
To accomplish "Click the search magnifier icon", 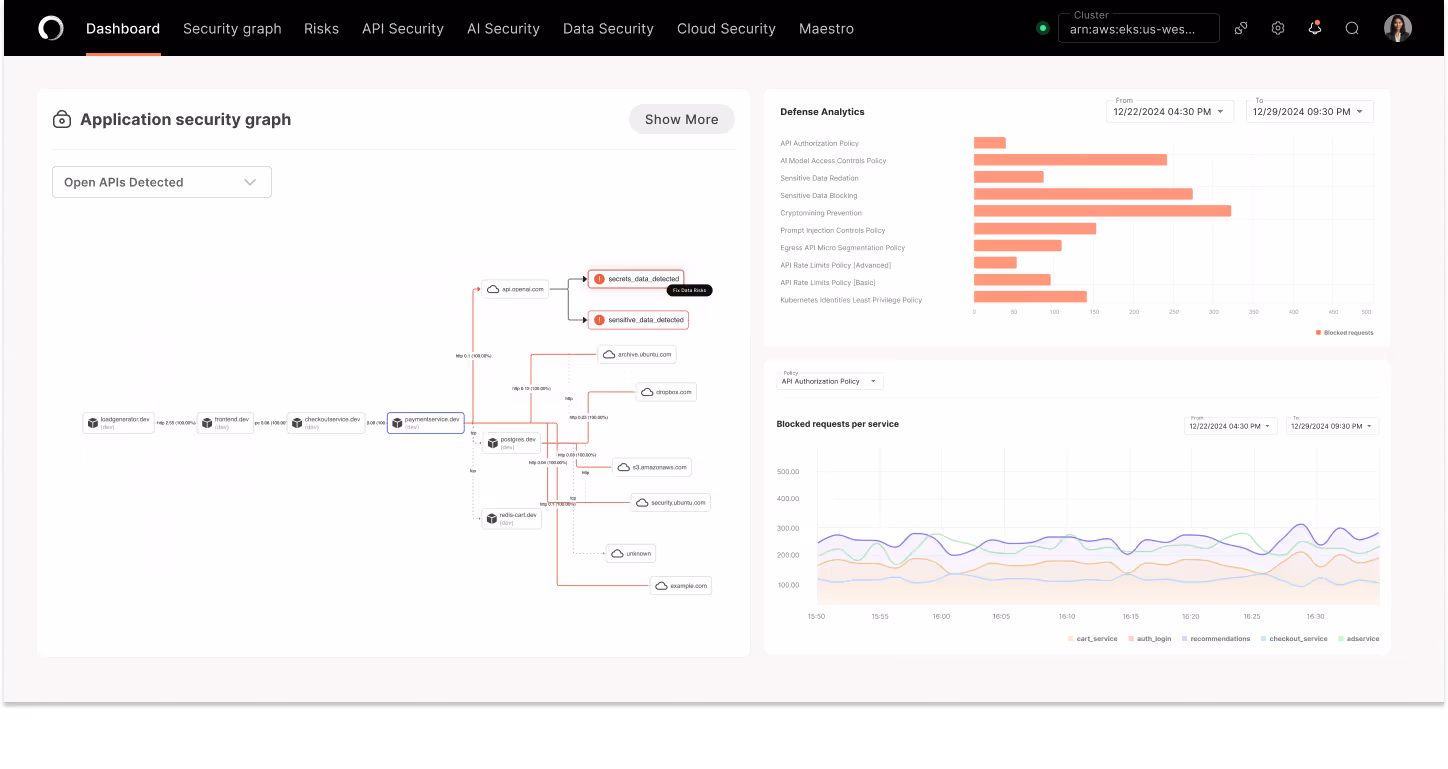I will tap(1352, 28).
